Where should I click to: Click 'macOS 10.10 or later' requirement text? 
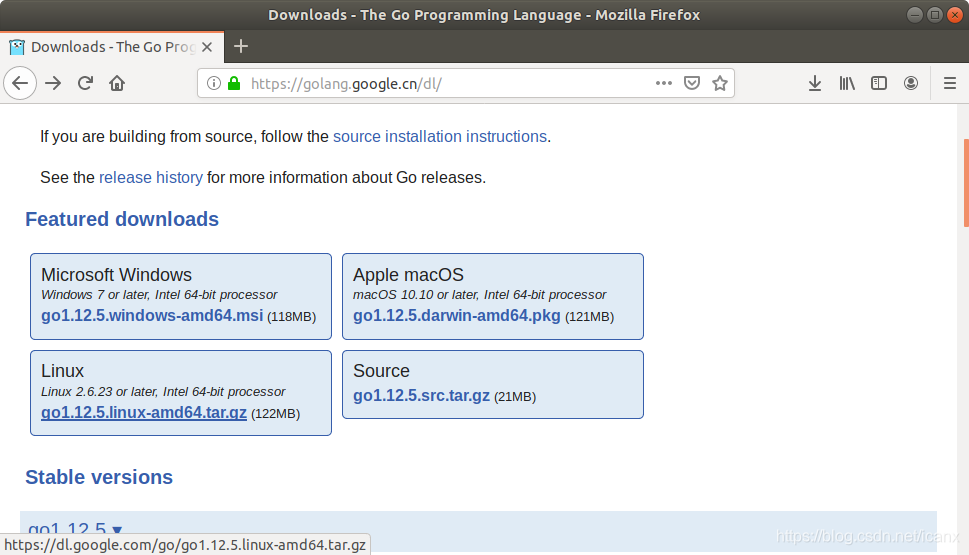480,295
